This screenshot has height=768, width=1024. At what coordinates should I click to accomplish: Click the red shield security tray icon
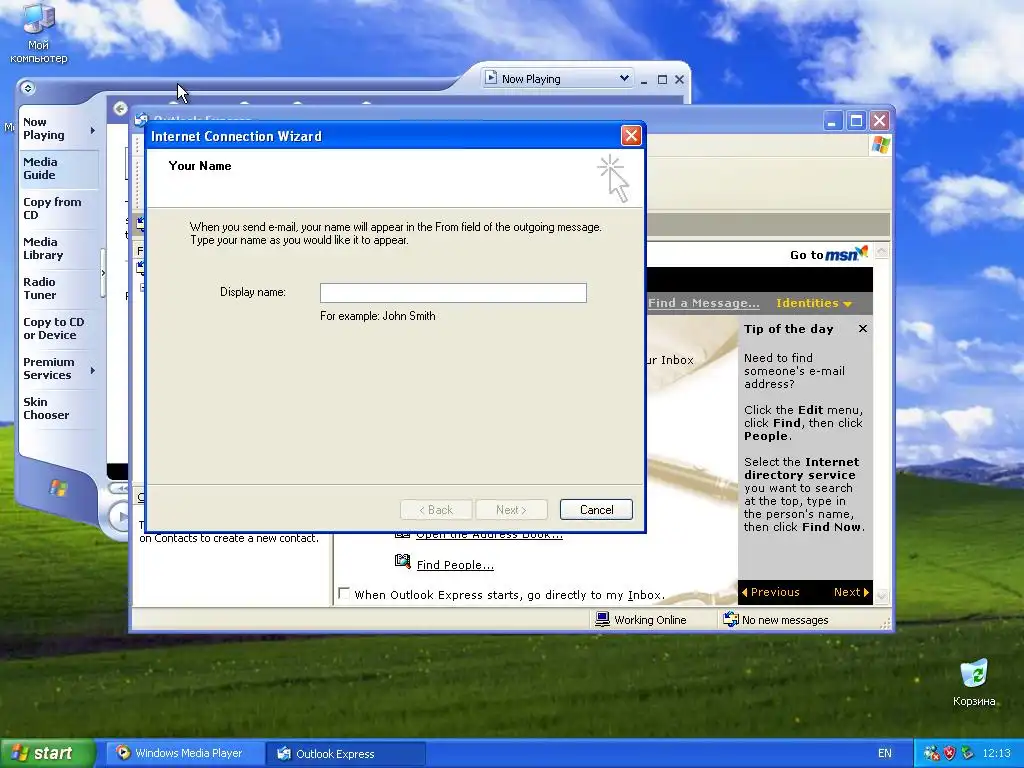click(x=950, y=754)
